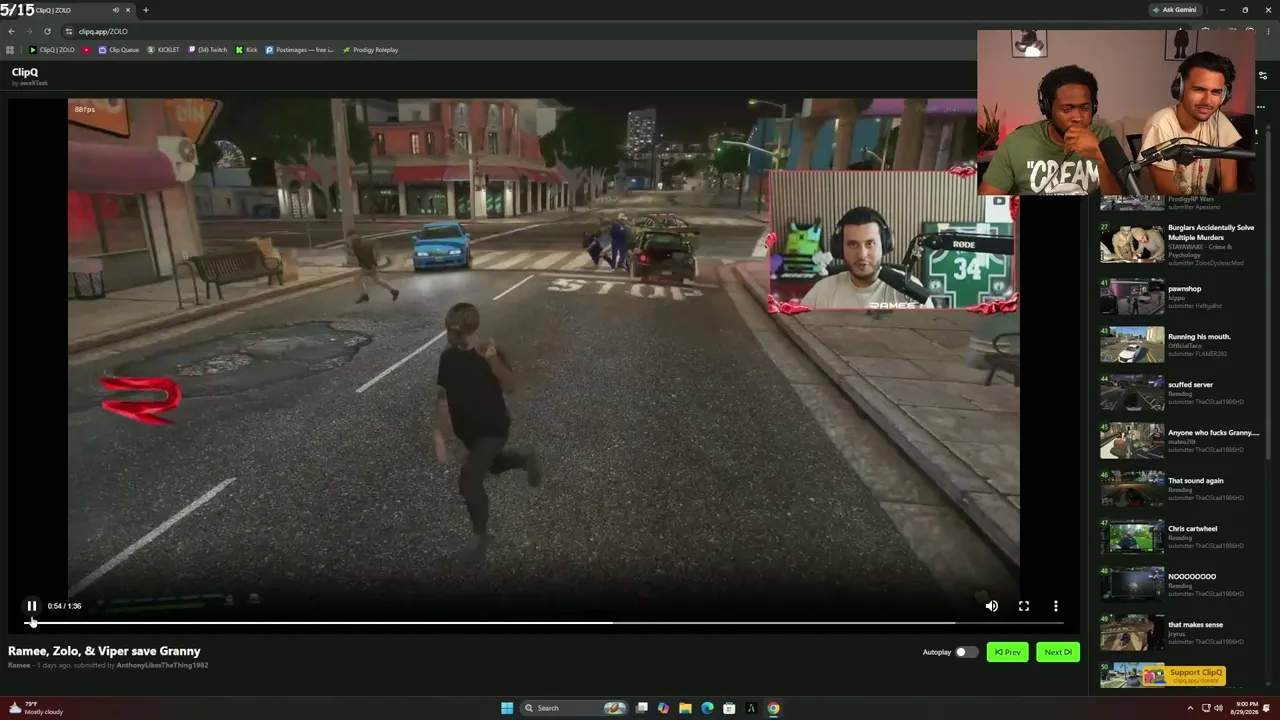Open File Explorer from the taskbar
Screen dimensions: 1280x720
coord(685,708)
